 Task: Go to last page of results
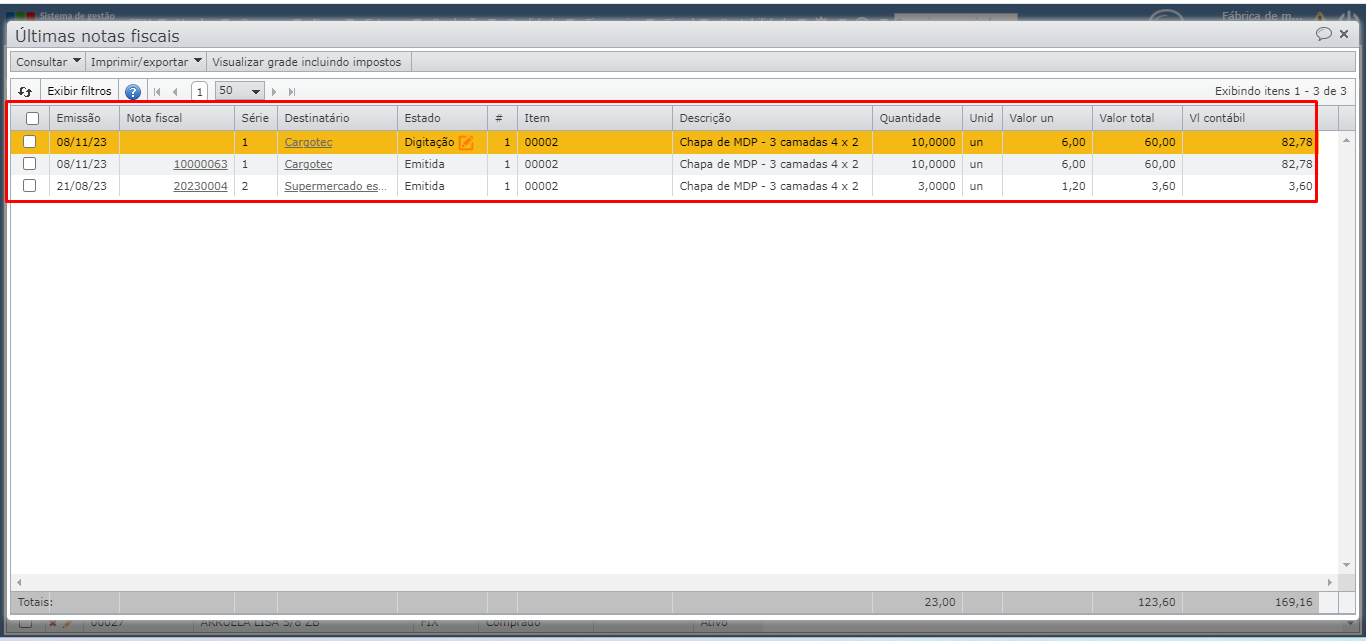click(x=292, y=91)
